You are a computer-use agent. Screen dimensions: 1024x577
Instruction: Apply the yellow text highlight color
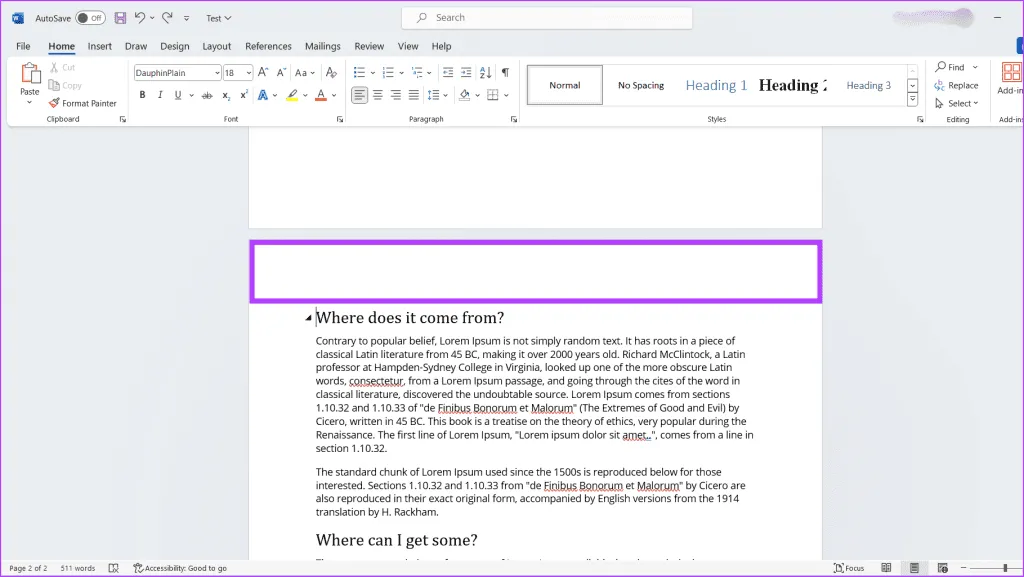291,95
